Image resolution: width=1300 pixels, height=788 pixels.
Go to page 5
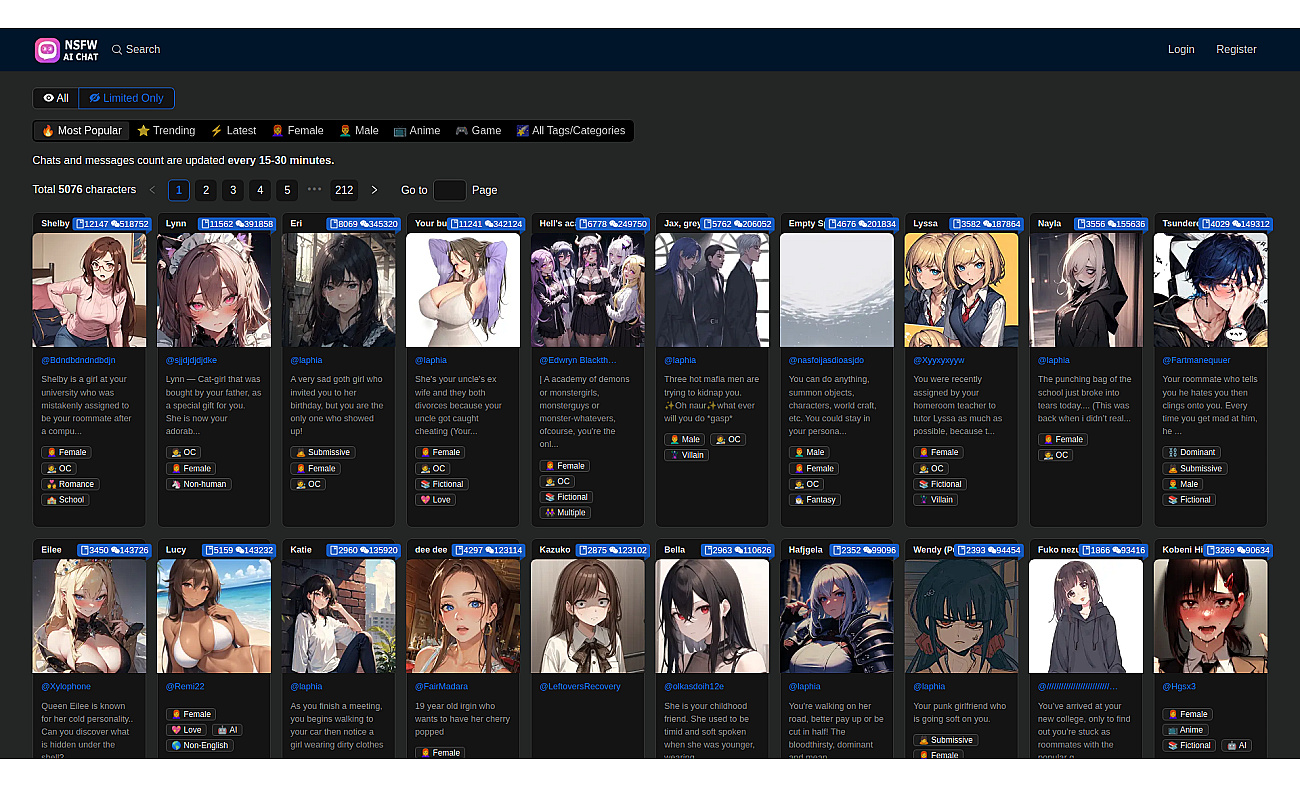(287, 190)
